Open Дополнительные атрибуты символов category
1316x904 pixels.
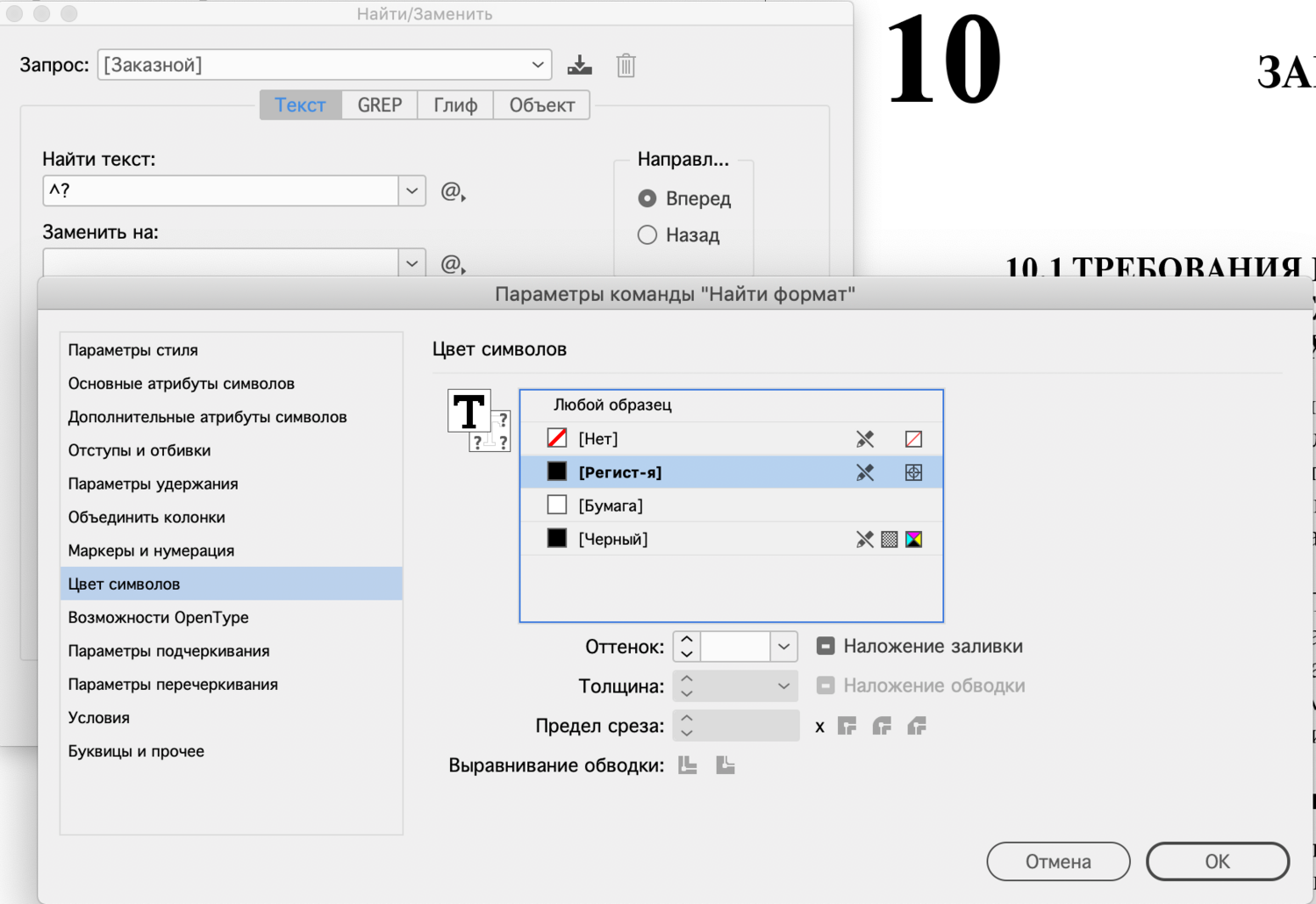coord(232,417)
